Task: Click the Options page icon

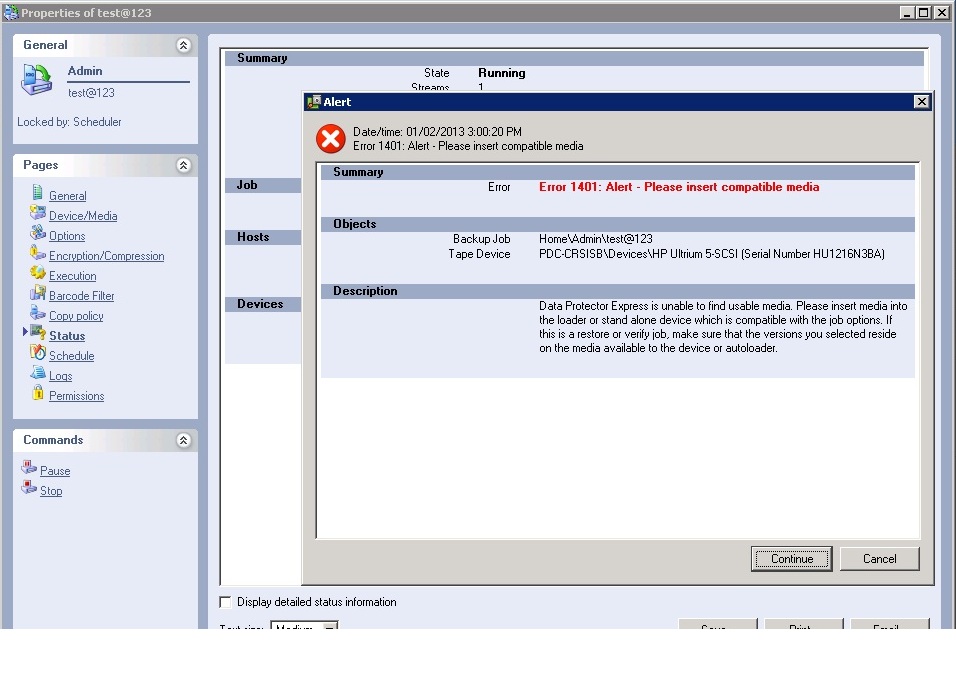Action: click(38, 233)
